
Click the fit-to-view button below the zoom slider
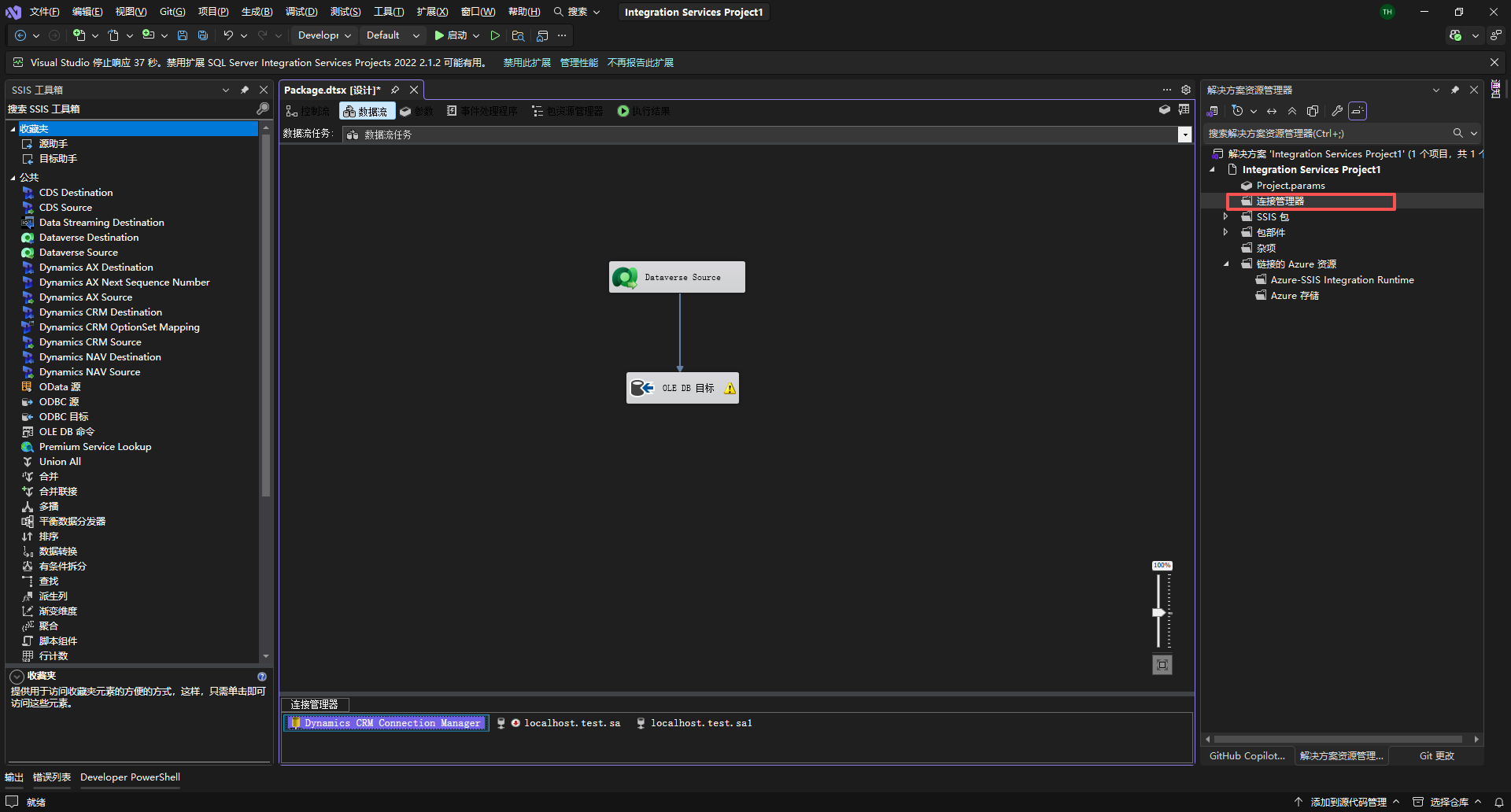1162,665
